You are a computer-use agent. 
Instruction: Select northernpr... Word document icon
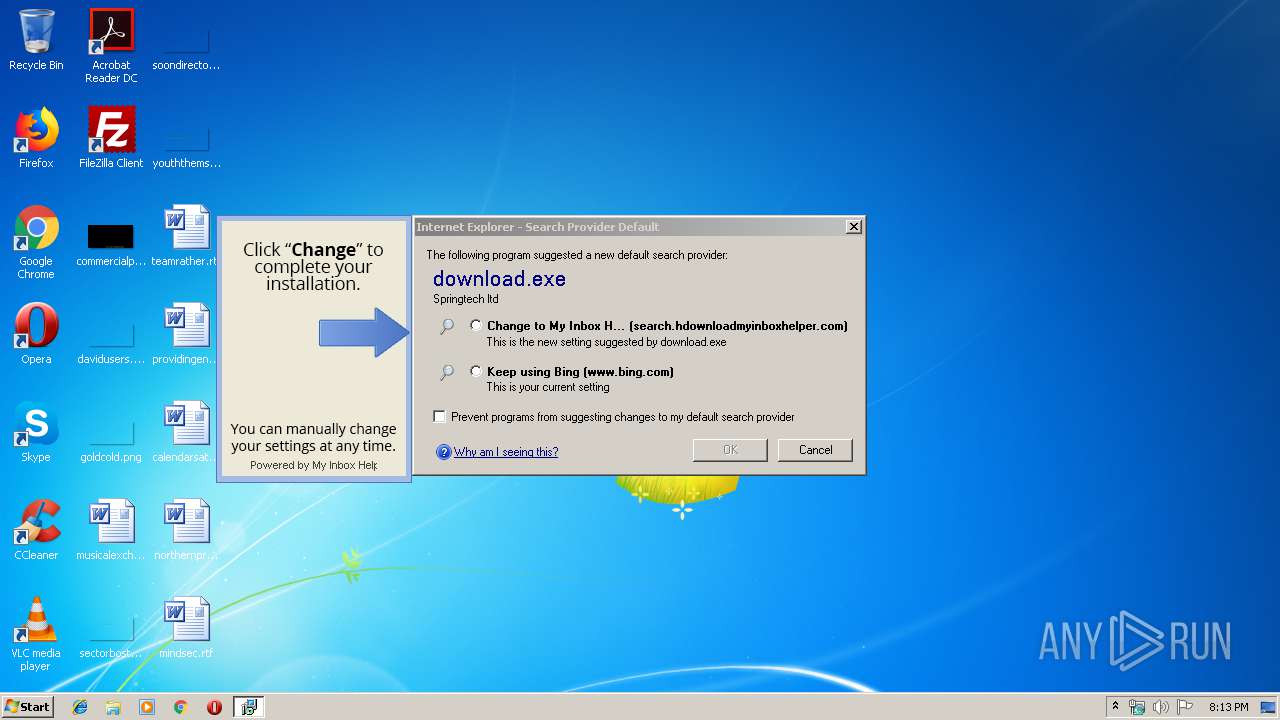[186, 530]
